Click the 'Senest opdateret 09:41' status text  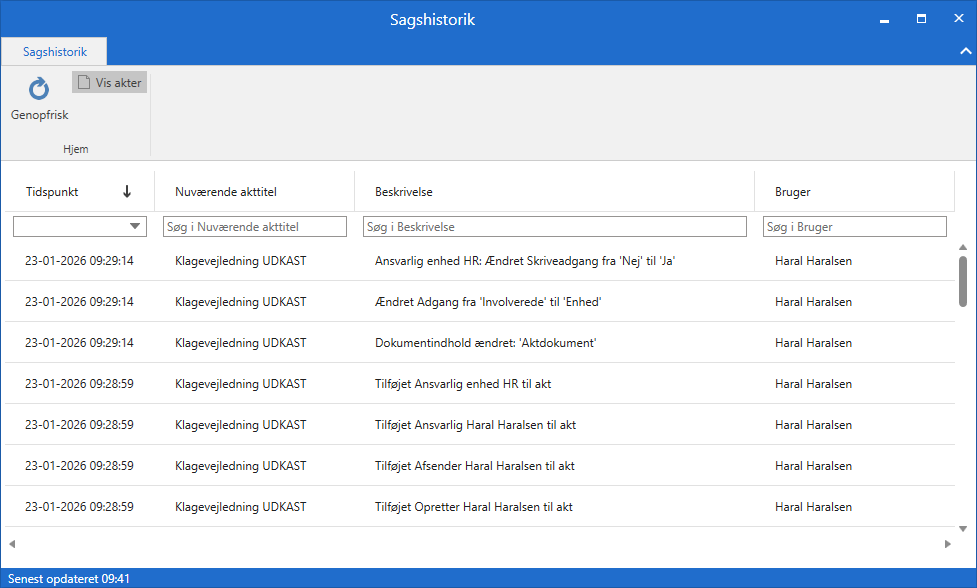pyautogui.click(x=69, y=579)
